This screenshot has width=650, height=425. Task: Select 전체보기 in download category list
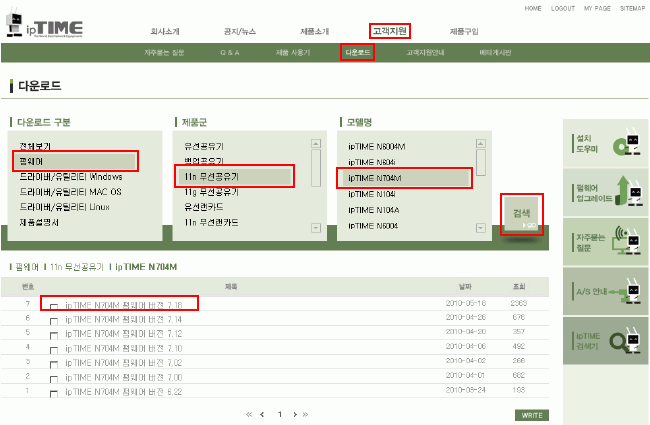[x=35, y=146]
